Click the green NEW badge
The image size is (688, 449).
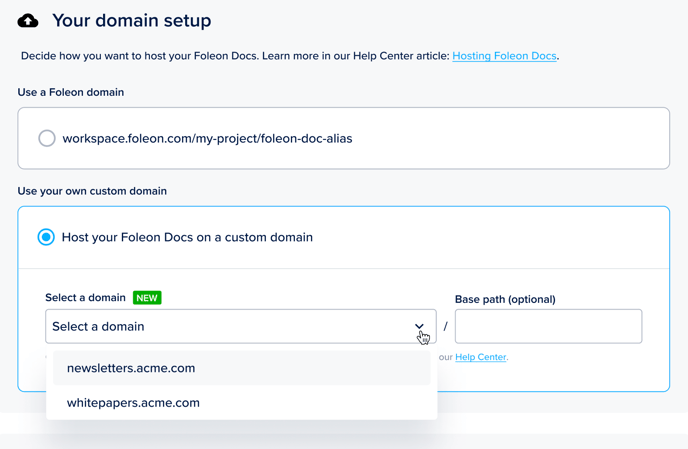[x=147, y=298]
